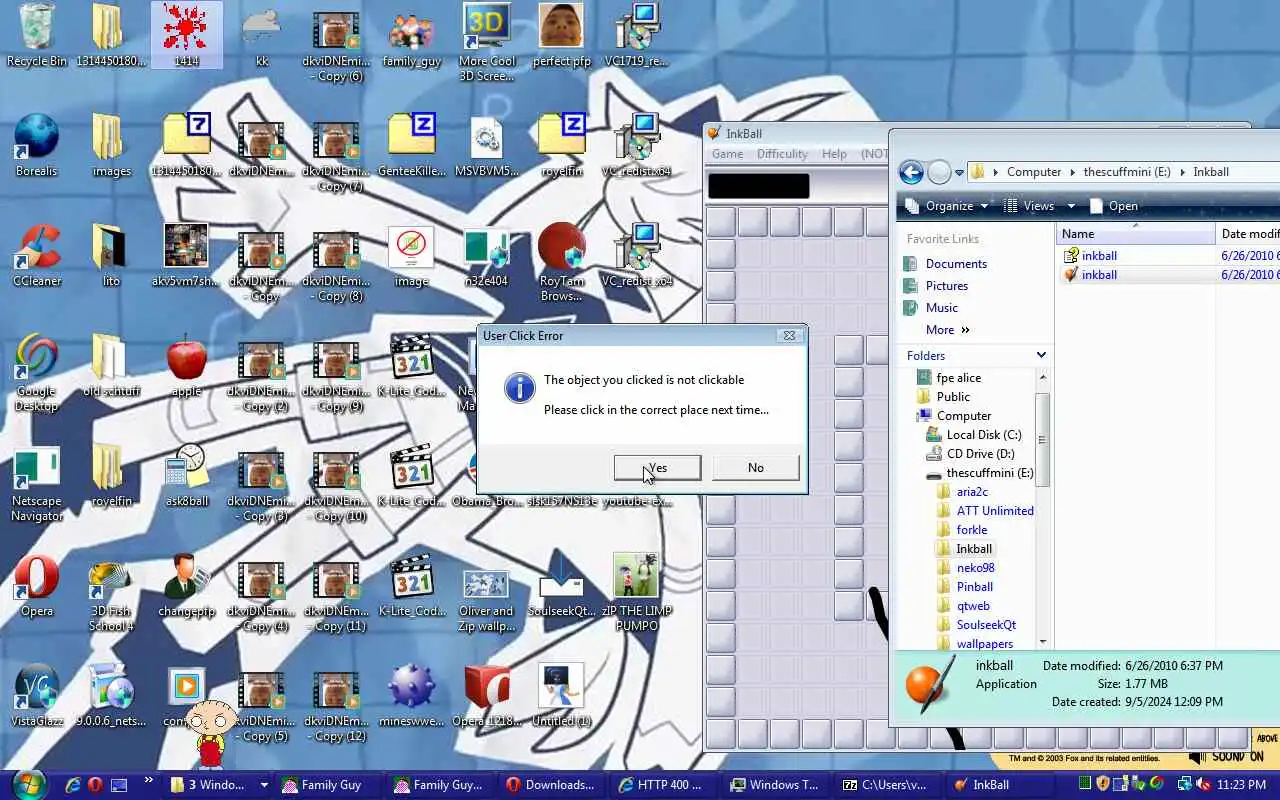Select the RoyTam Browser red ball icon
The image size is (1280, 800).
[561, 262]
